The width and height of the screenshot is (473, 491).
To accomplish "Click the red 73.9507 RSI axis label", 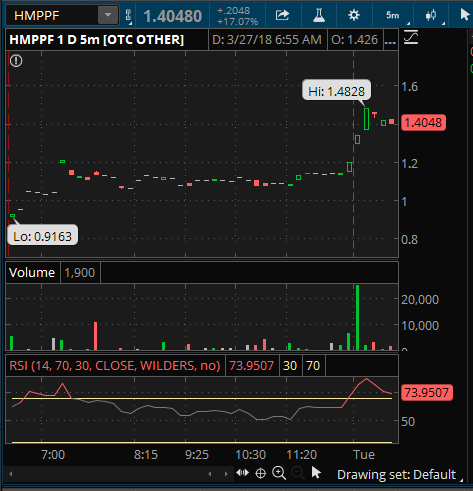I will click(x=426, y=392).
